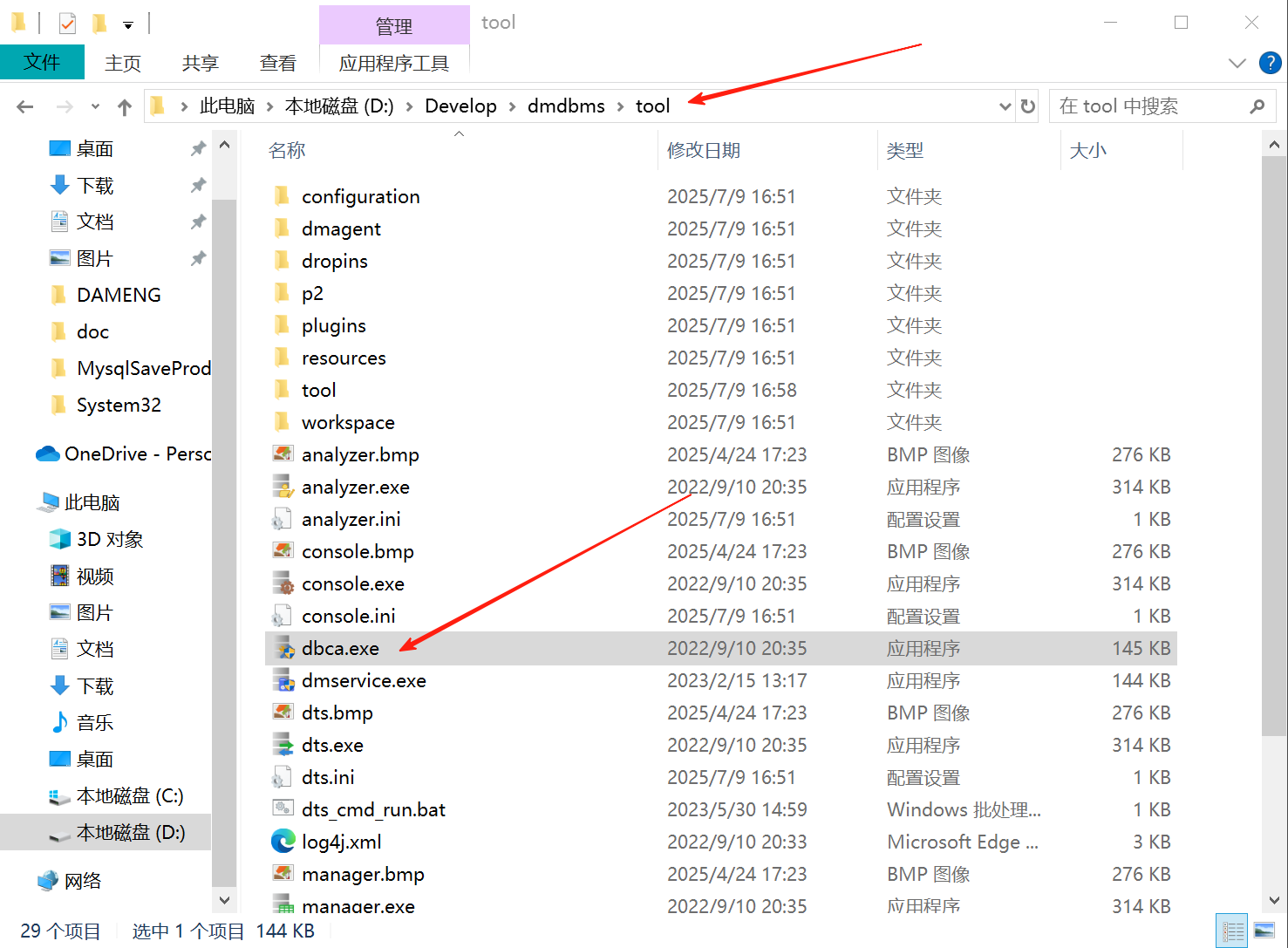Click the 视频 film icon in sidebar
Screen dimensions: 1288x948
click(x=60, y=576)
